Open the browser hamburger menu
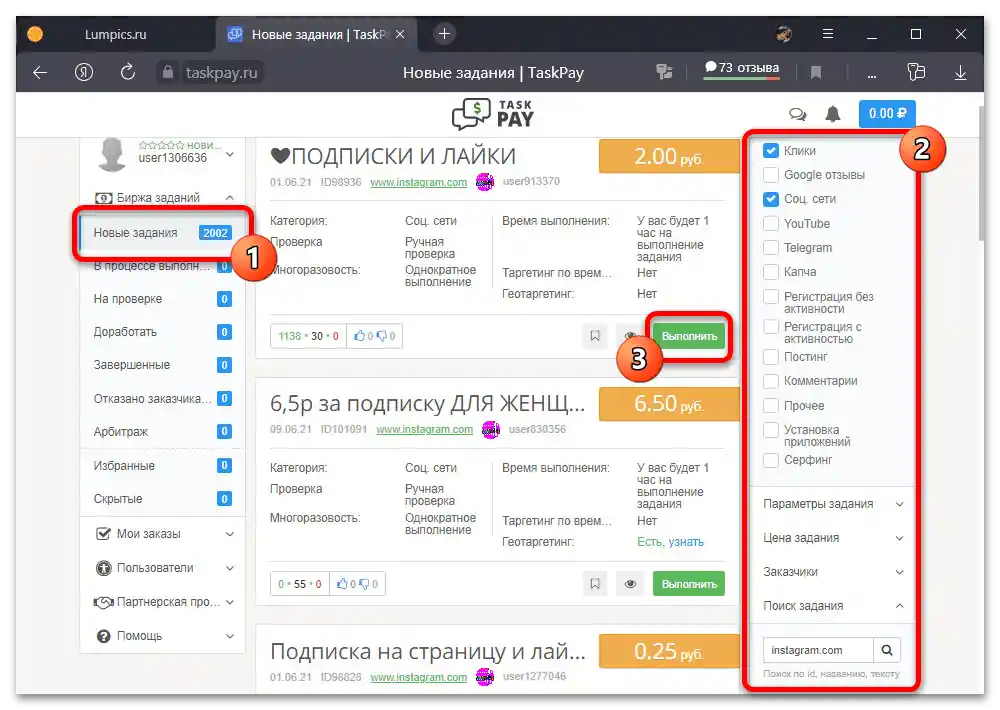Viewport: 1000px width, 710px height. pos(828,34)
